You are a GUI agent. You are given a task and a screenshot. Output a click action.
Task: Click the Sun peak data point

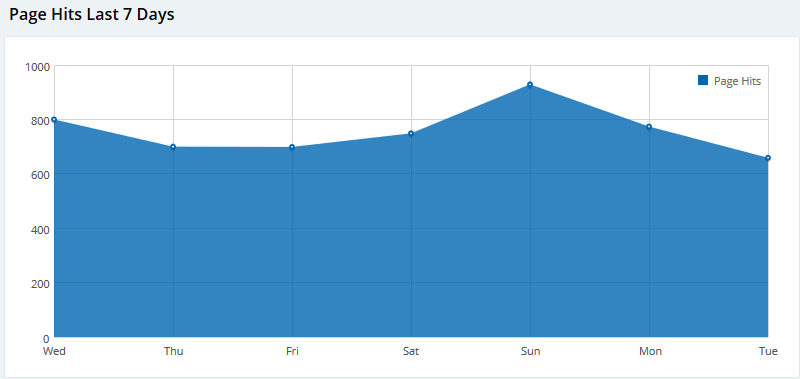pos(530,85)
